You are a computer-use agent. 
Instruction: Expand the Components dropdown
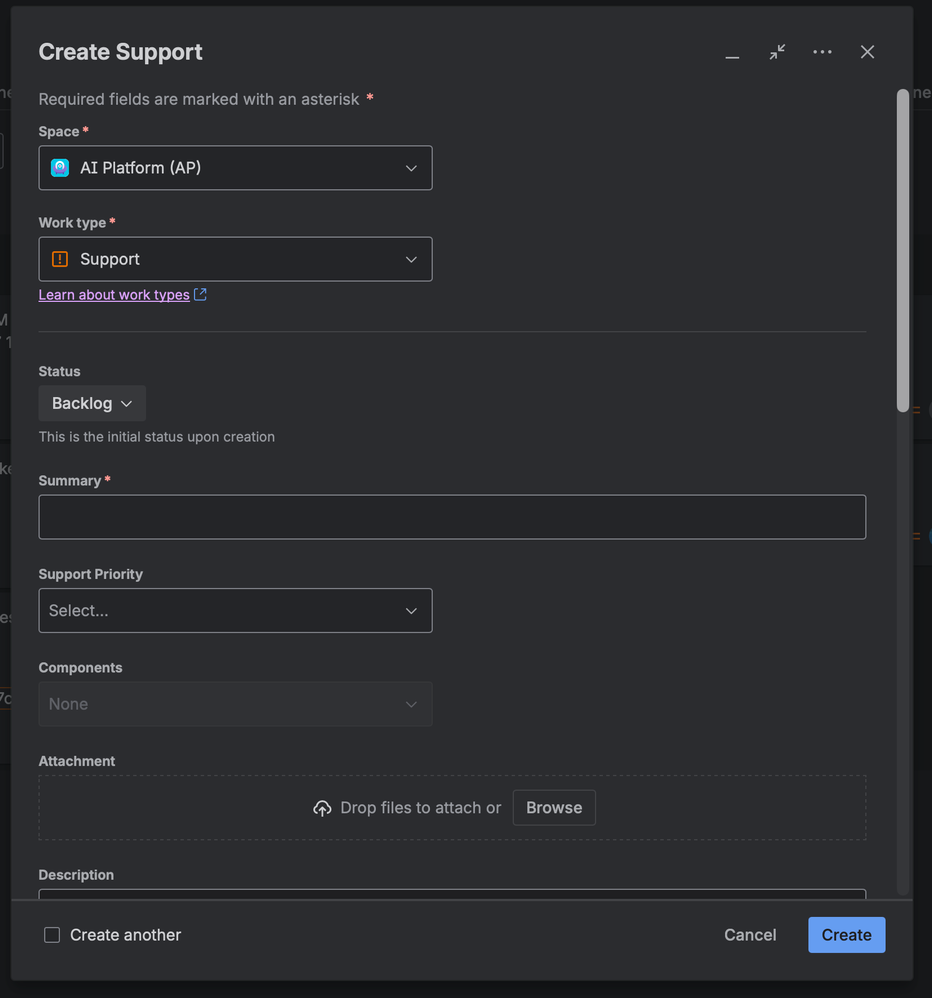point(235,704)
